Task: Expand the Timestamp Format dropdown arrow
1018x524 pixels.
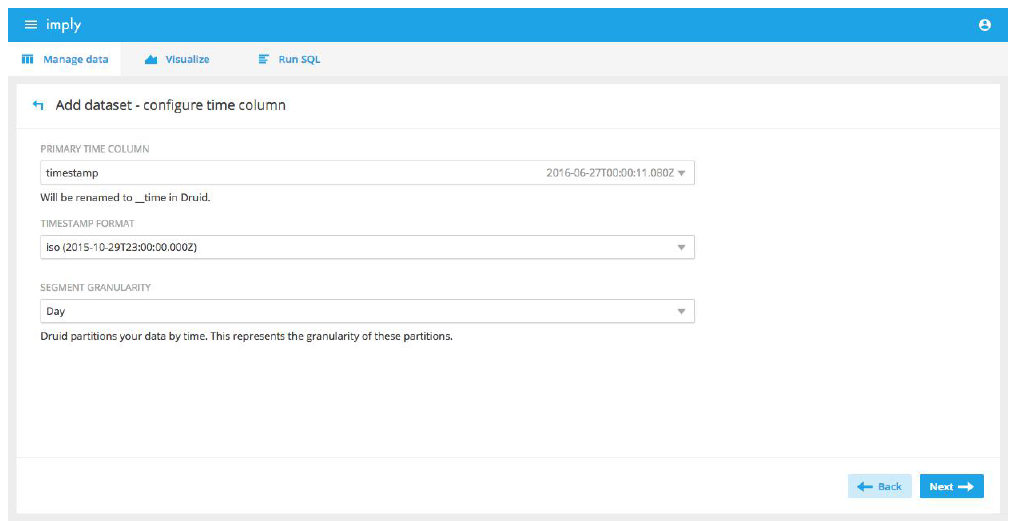Action: point(681,247)
